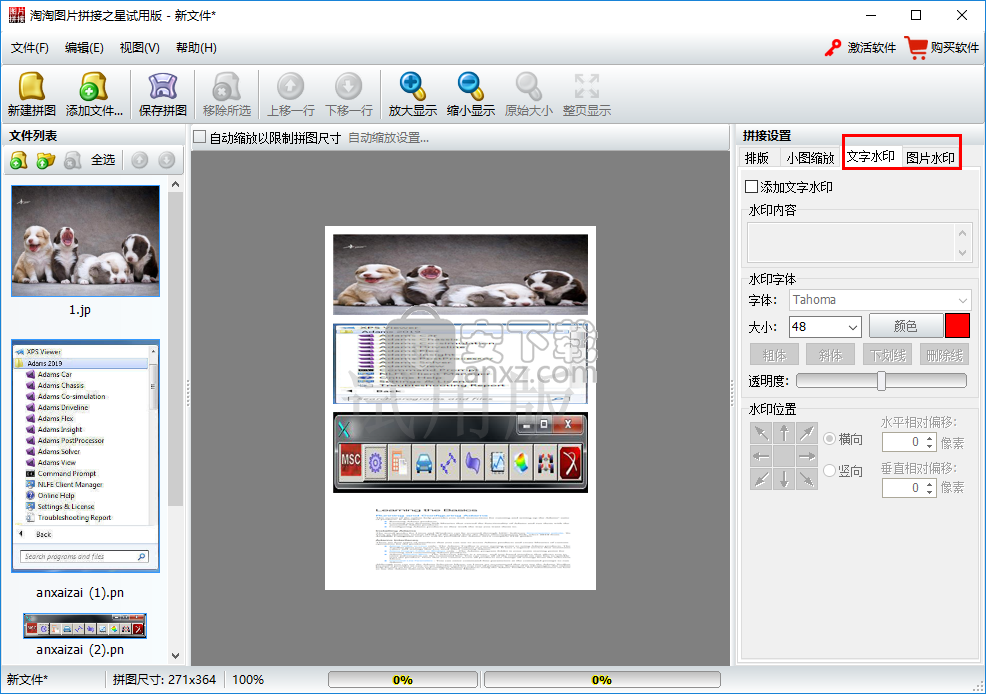The image size is (986, 694).
Task: Select 横向 radio button
Action: [x=829, y=439]
